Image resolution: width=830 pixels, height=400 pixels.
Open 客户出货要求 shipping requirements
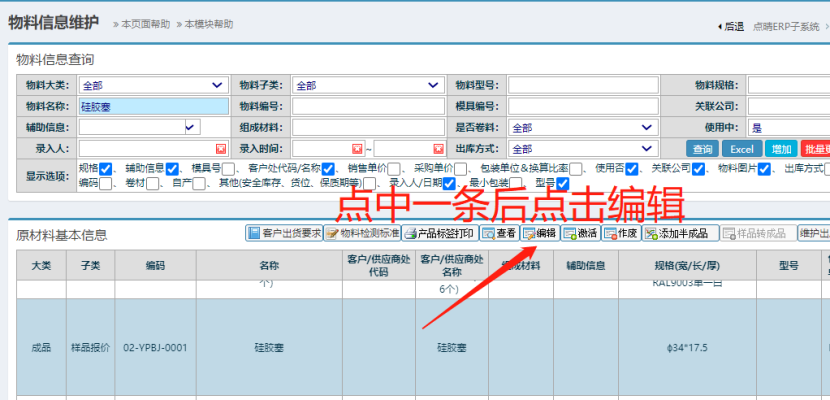pos(284,233)
